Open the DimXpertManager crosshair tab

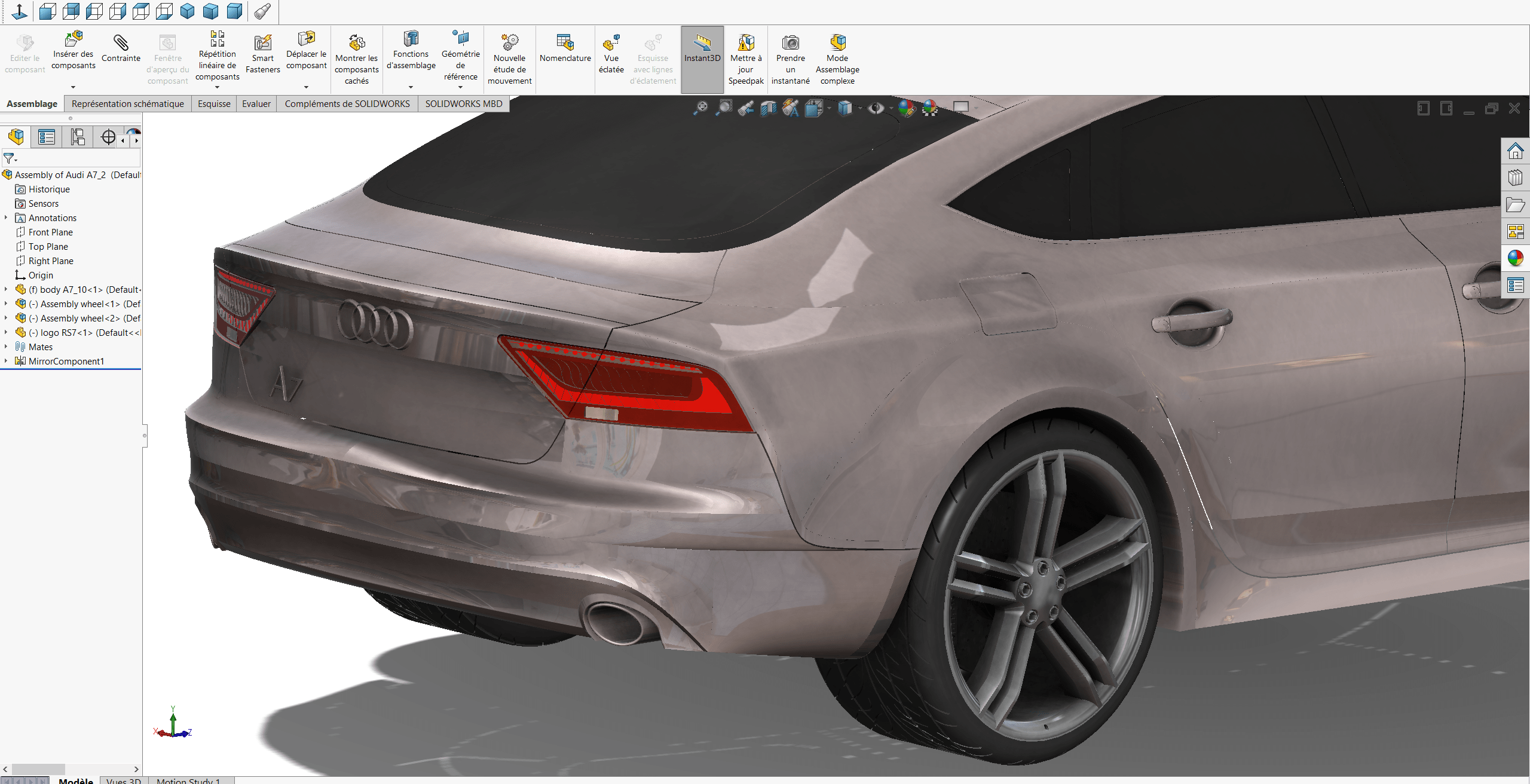point(108,137)
